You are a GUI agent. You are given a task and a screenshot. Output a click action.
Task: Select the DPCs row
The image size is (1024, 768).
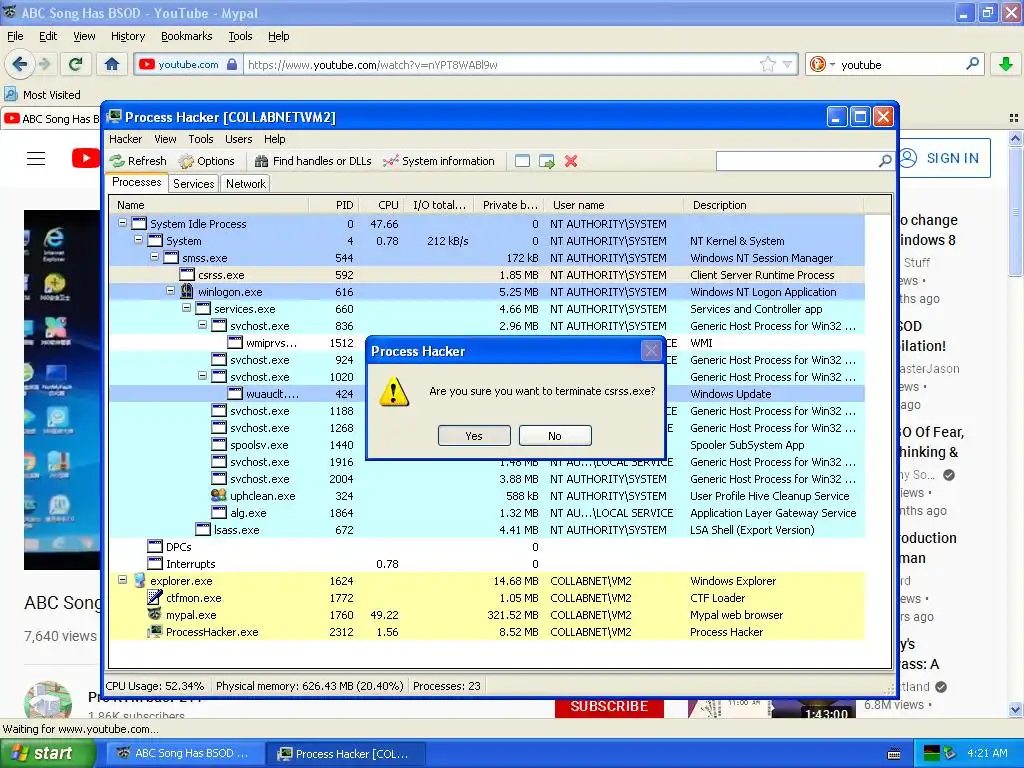(487, 547)
